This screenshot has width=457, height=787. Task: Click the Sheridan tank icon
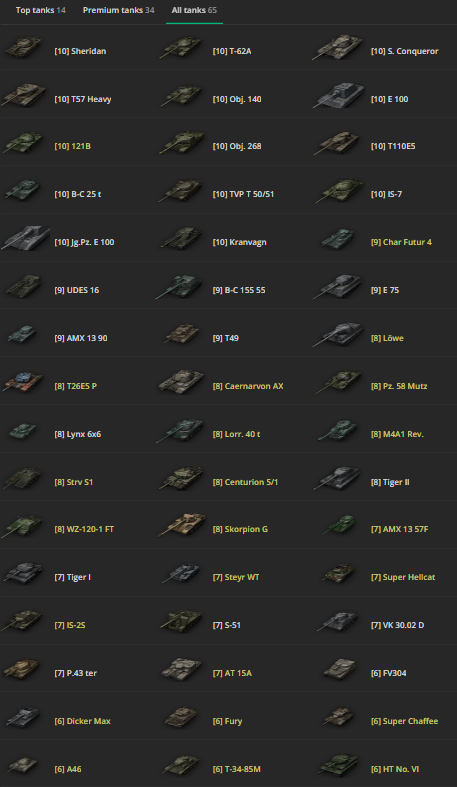pos(23,48)
